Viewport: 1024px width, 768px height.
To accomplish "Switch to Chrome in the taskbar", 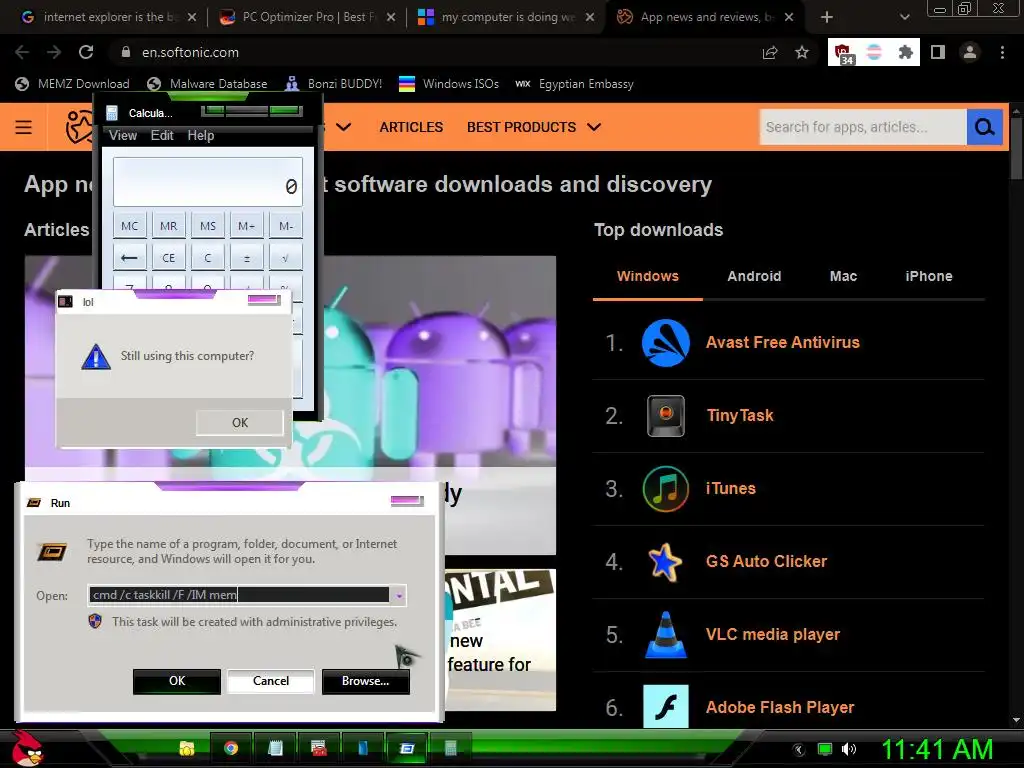I will [231, 748].
